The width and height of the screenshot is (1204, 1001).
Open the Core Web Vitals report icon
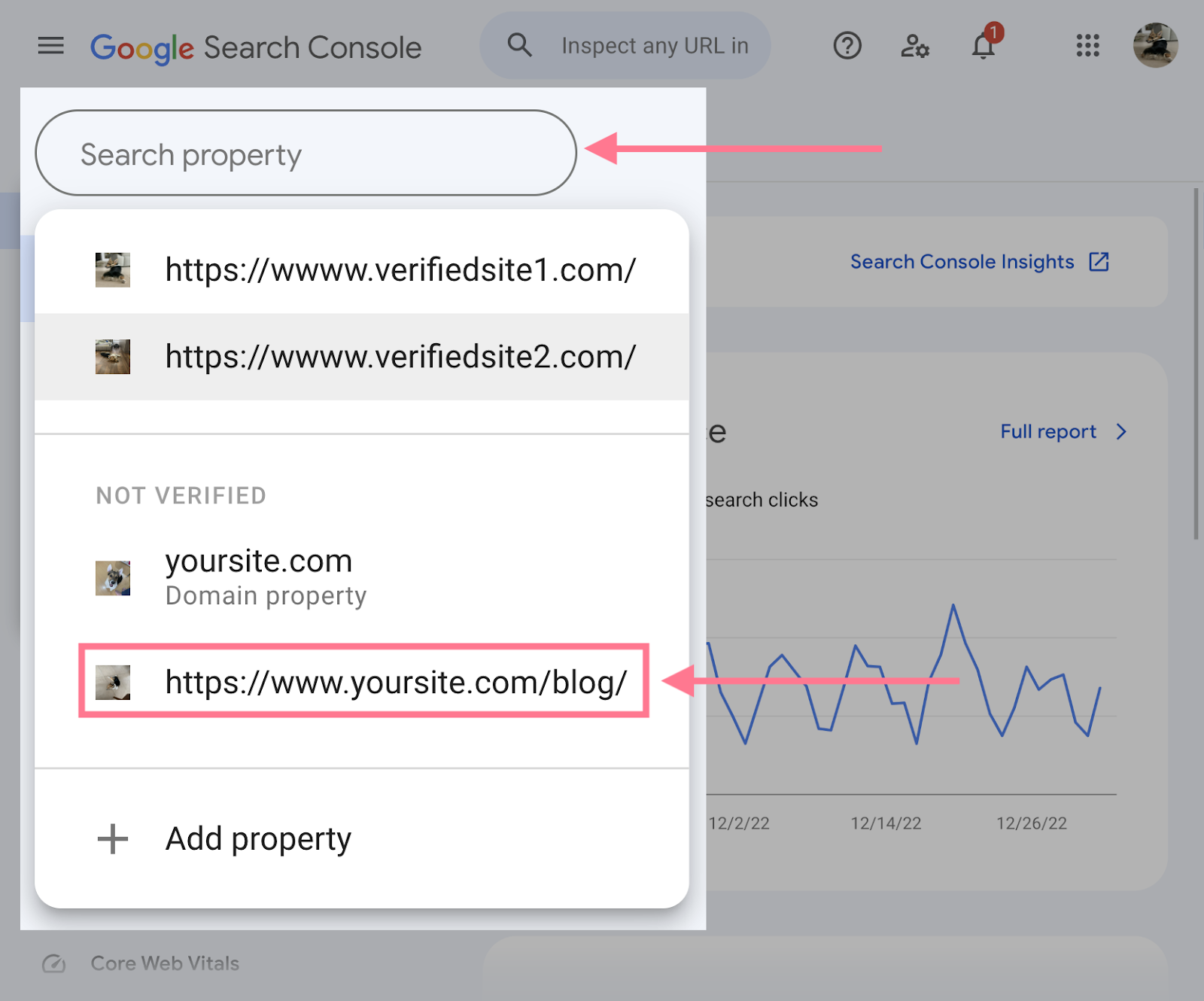point(54,963)
